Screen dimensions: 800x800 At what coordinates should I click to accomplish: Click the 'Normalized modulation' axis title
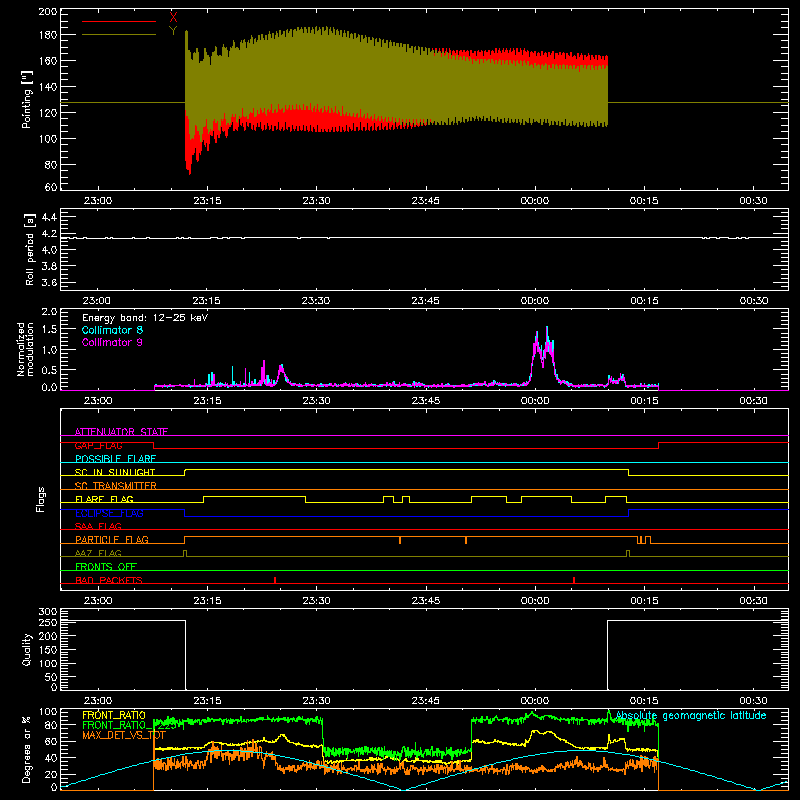pos(26,349)
